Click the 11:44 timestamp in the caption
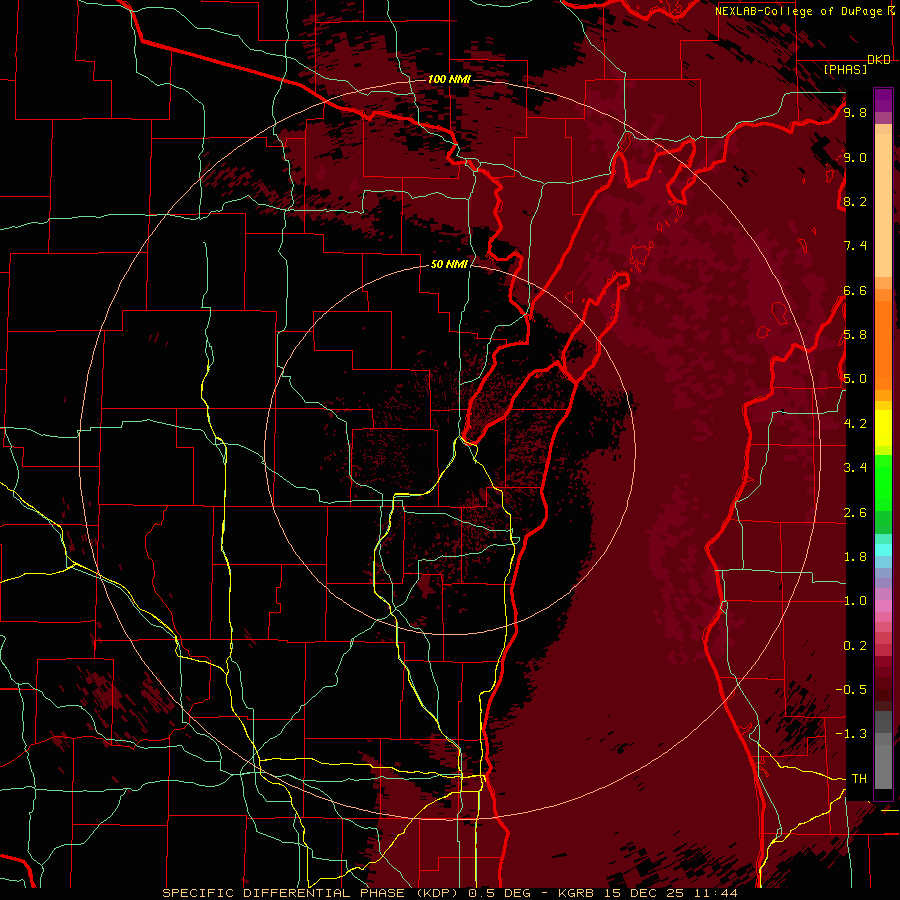900x900 pixels. coord(718,893)
